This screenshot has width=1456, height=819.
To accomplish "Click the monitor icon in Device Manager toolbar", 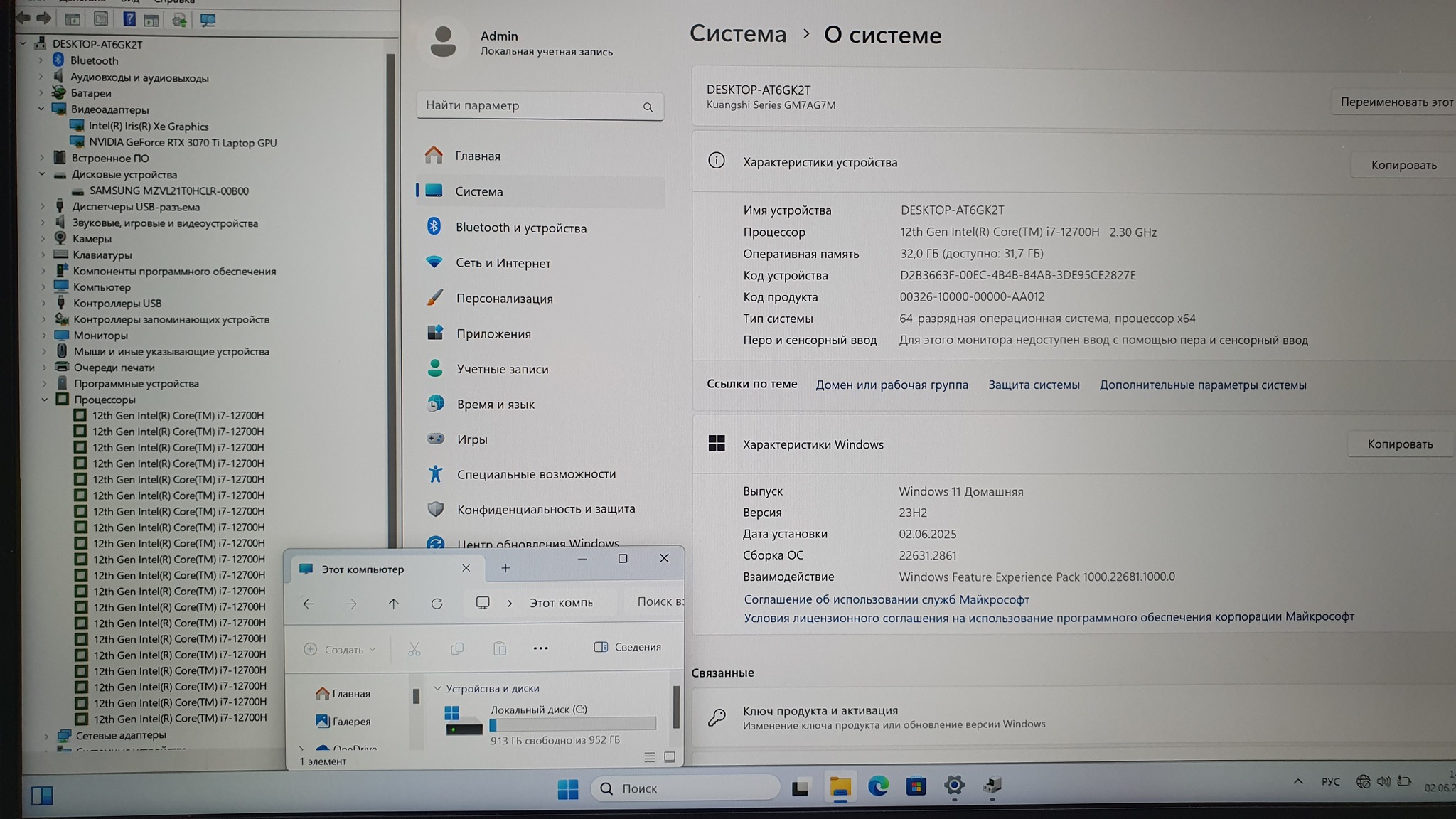I will [208, 20].
